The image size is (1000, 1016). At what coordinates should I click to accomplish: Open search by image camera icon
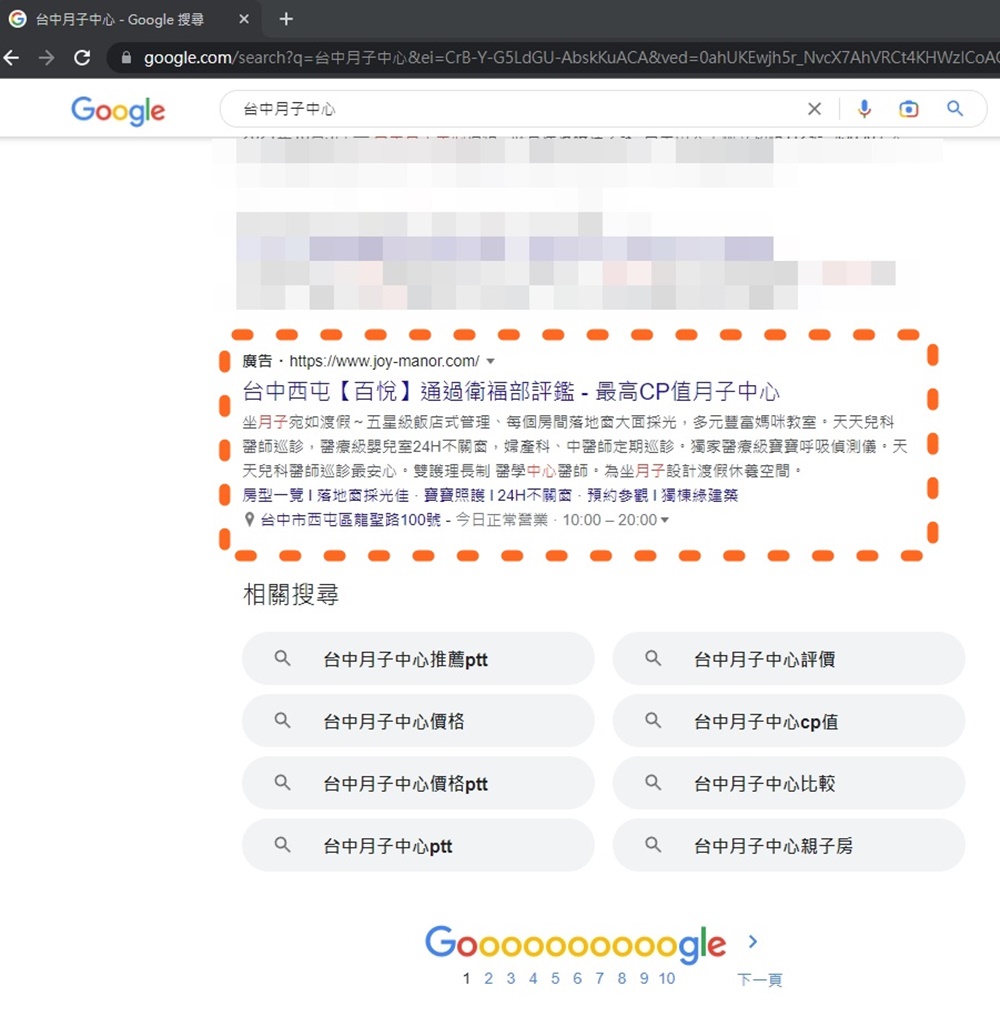[x=909, y=109]
